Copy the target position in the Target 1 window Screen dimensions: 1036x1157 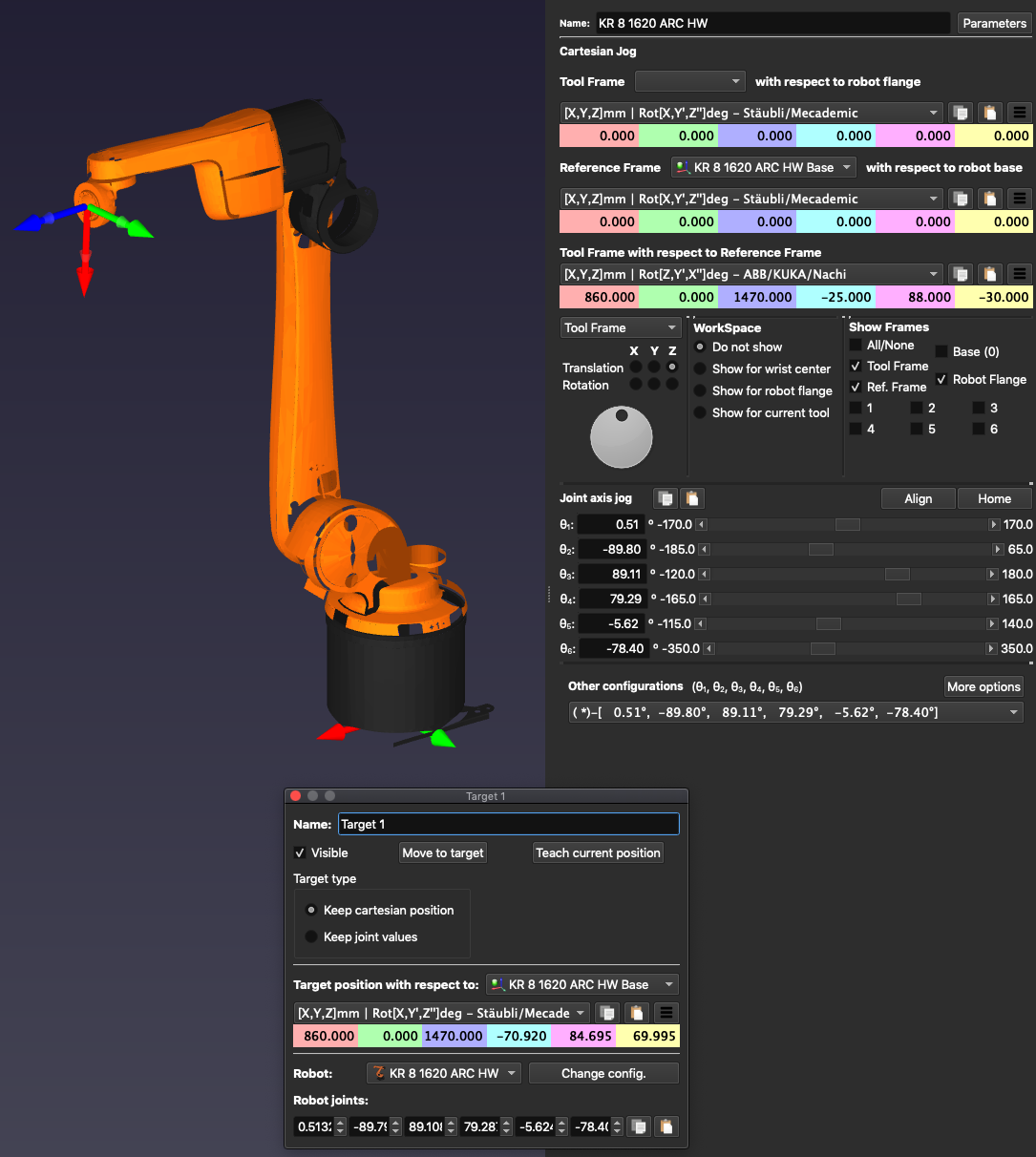coord(606,1013)
